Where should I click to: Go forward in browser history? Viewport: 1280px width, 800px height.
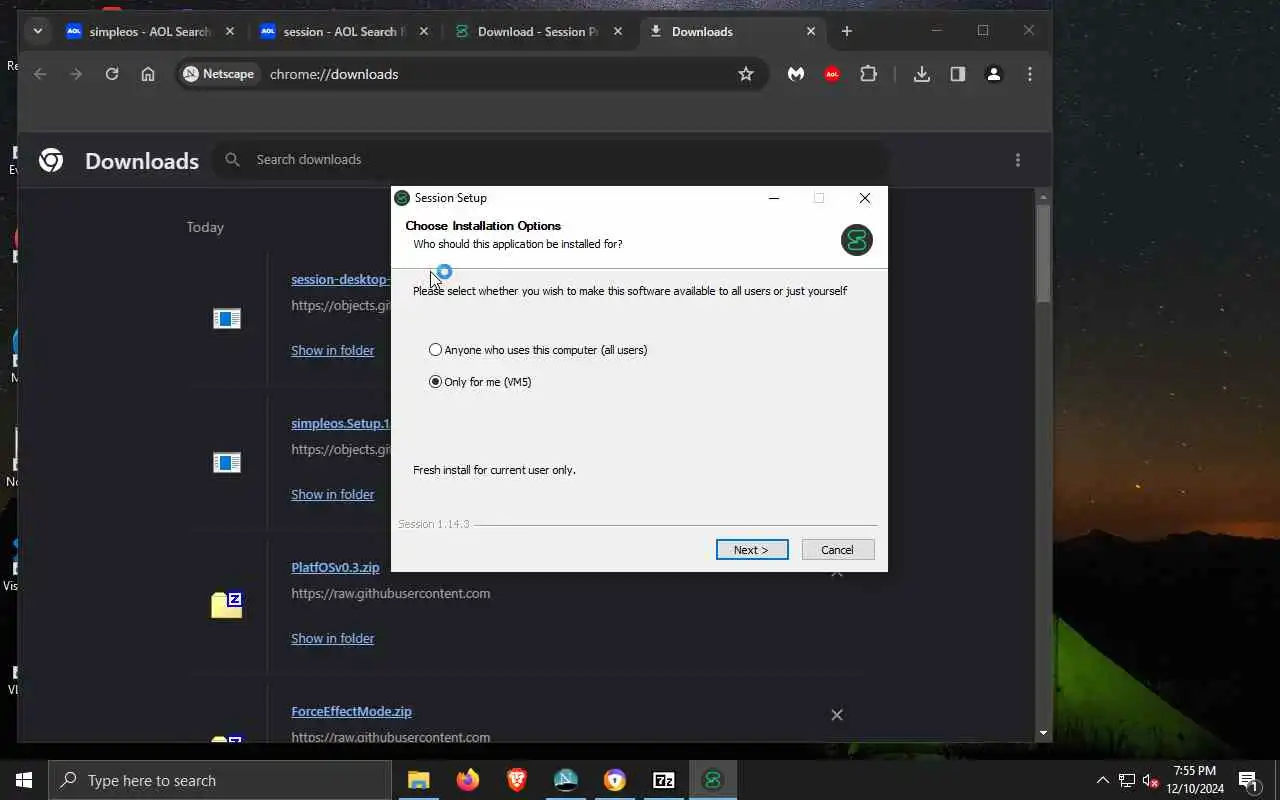(76, 74)
